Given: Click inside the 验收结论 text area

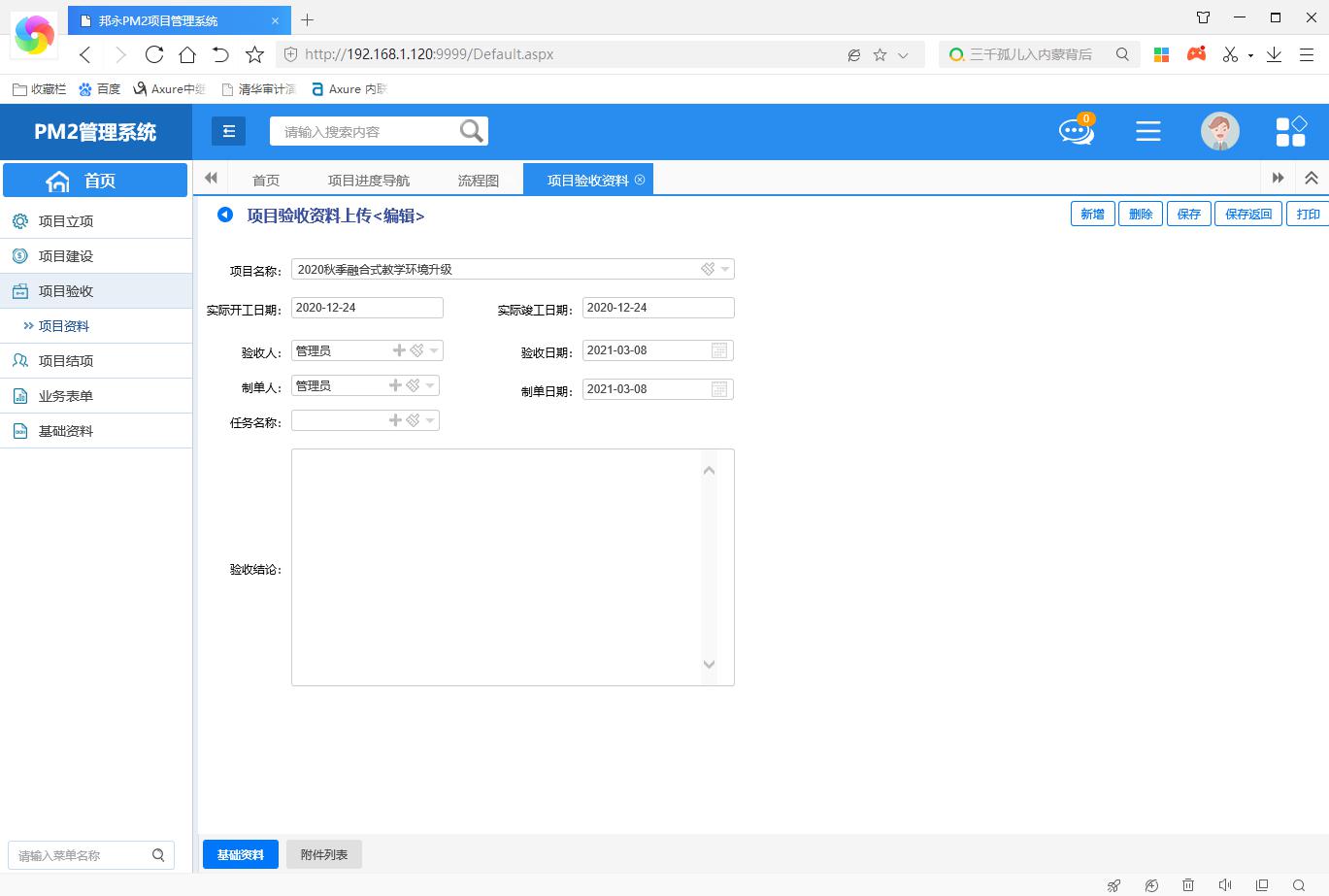Looking at the screenshot, I should (495, 567).
